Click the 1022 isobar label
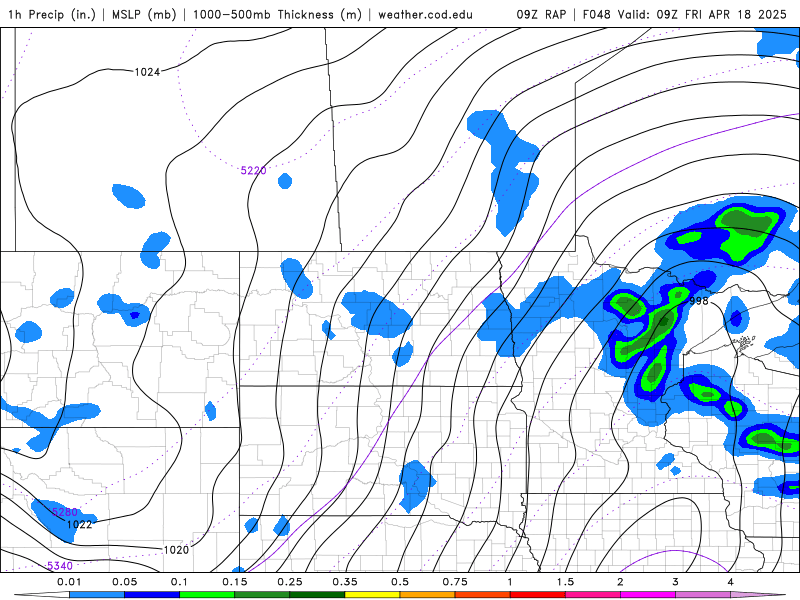This screenshot has width=800, height=600. pyautogui.click(x=80, y=524)
